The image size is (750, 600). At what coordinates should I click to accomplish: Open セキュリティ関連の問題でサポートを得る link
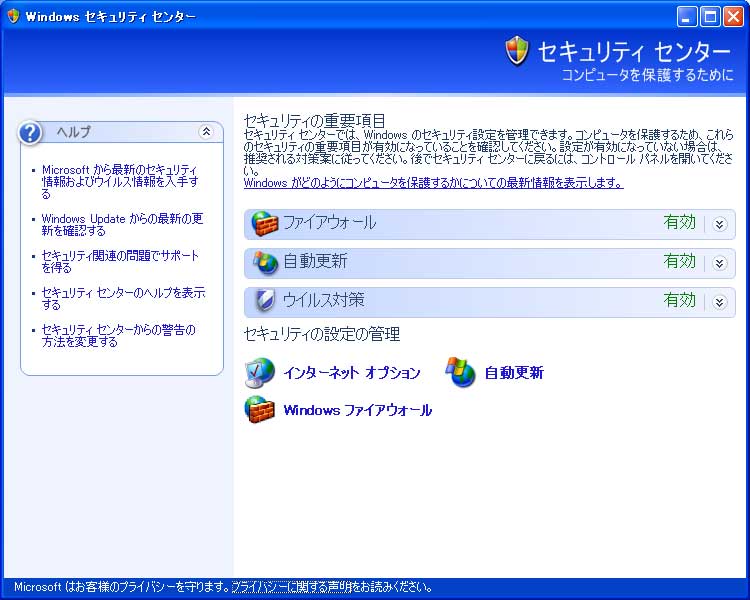[120, 261]
